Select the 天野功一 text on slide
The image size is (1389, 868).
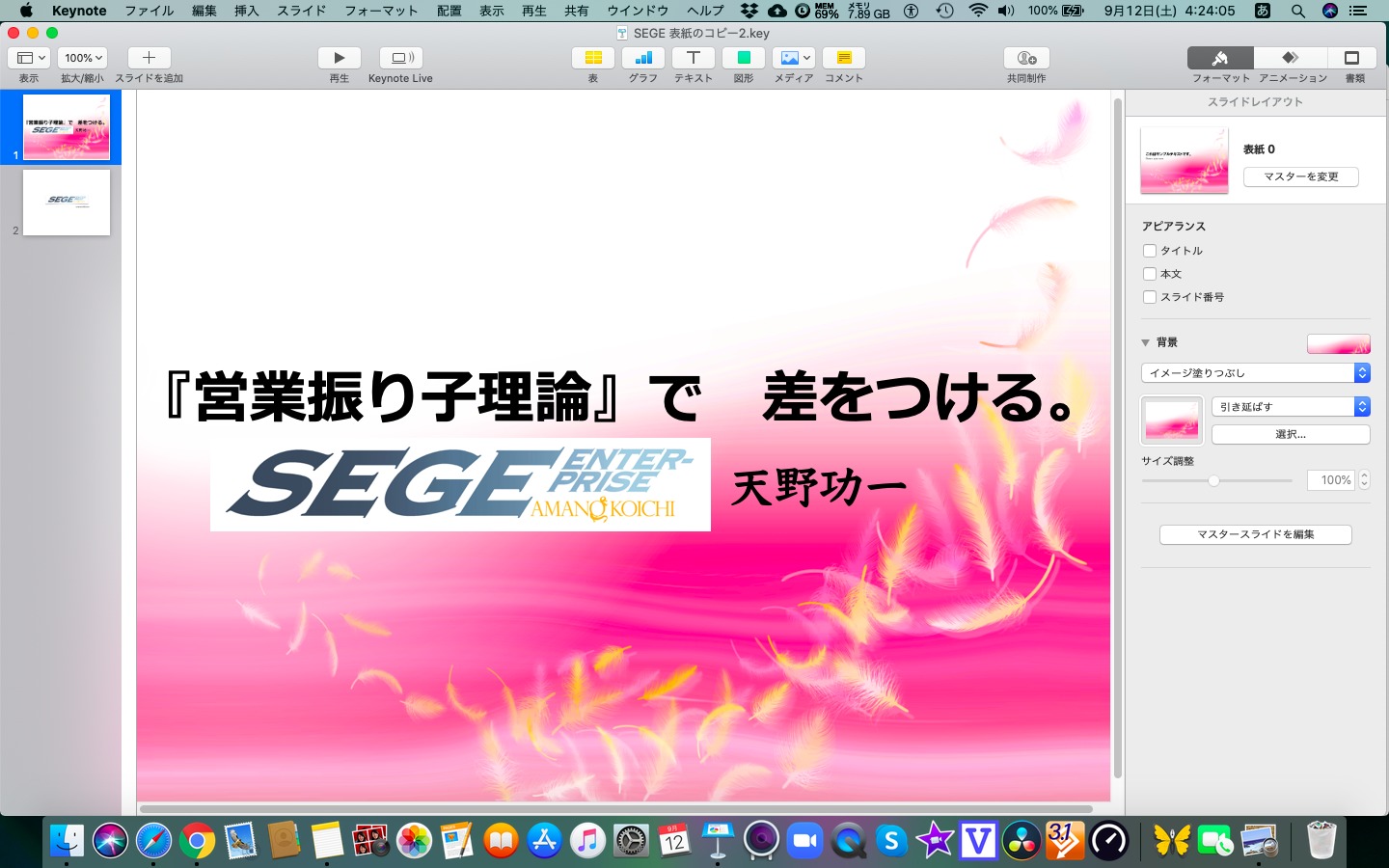tap(819, 487)
